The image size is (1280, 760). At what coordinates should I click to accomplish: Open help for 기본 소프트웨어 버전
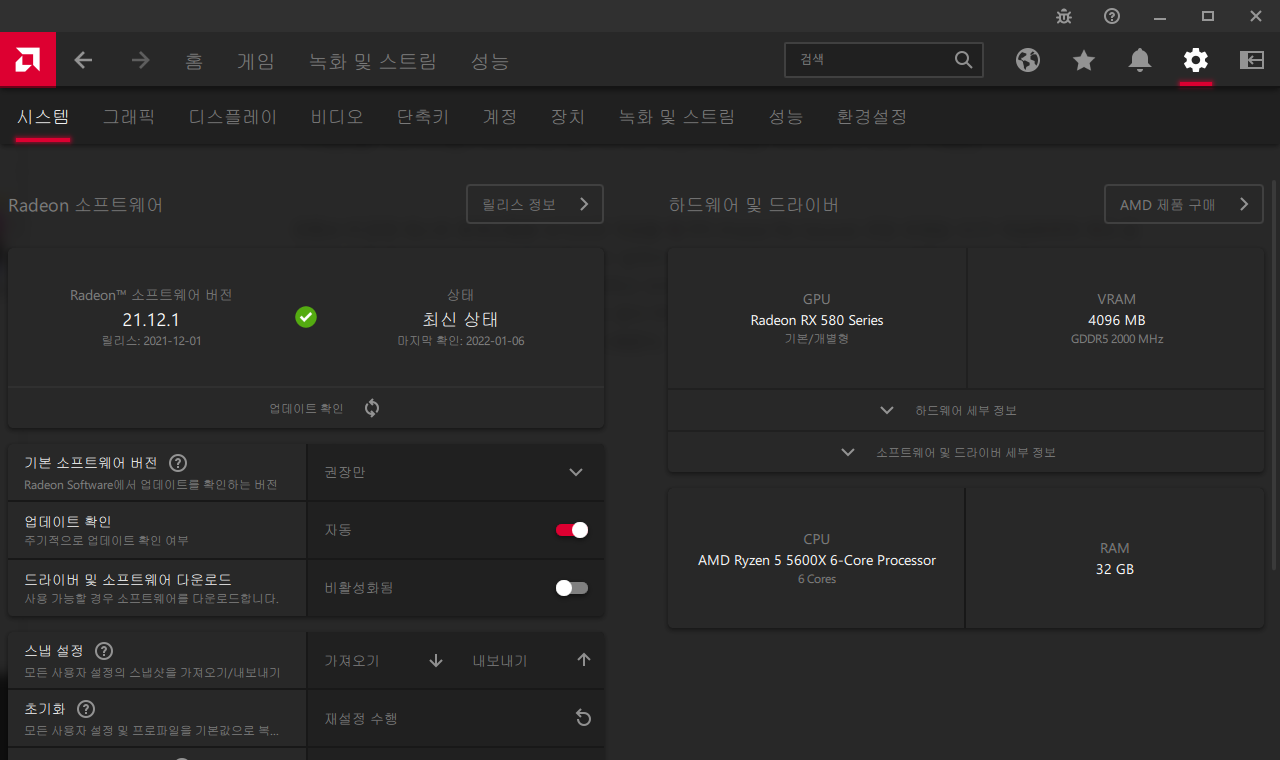coord(178,463)
